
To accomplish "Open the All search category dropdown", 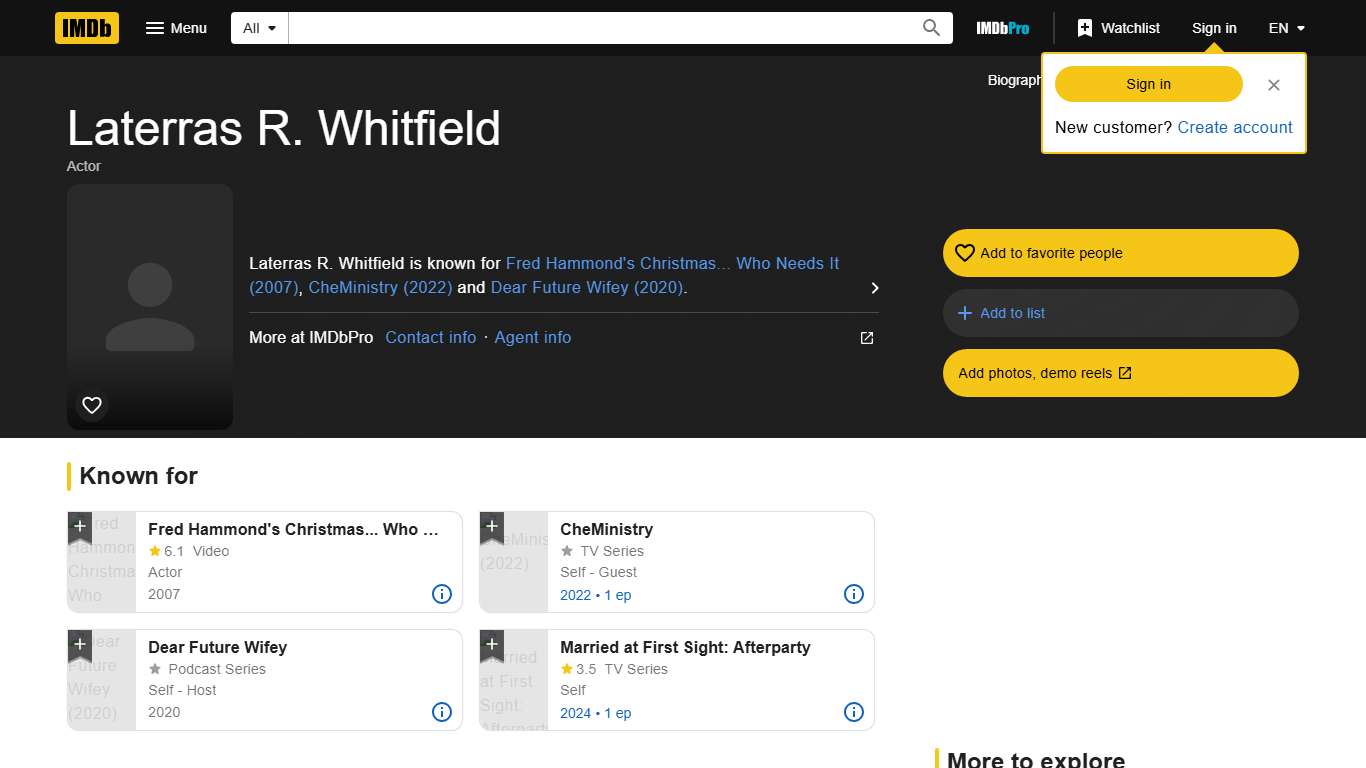I will (x=259, y=28).
